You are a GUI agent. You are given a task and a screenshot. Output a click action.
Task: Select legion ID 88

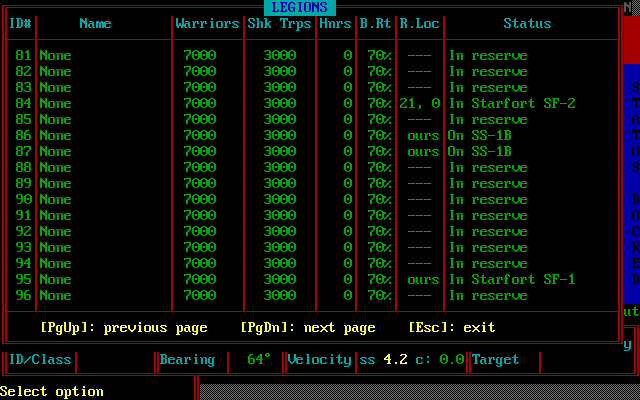tap(313, 167)
